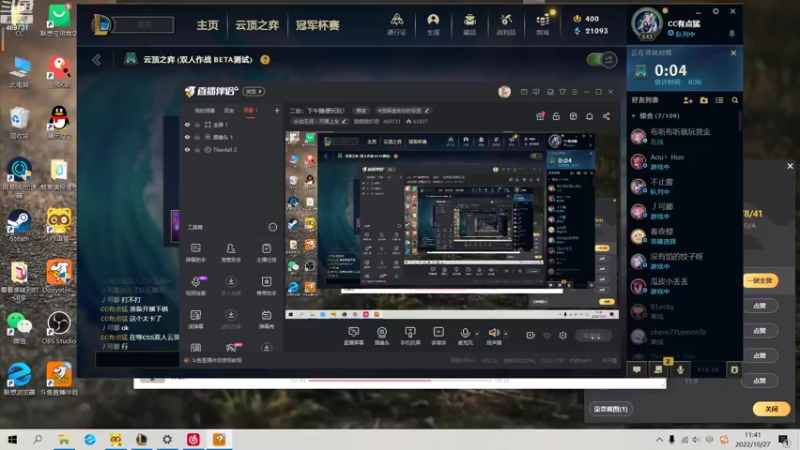800x450 pixels.
Task: Open the speaker options arrow
Action: click(x=506, y=334)
